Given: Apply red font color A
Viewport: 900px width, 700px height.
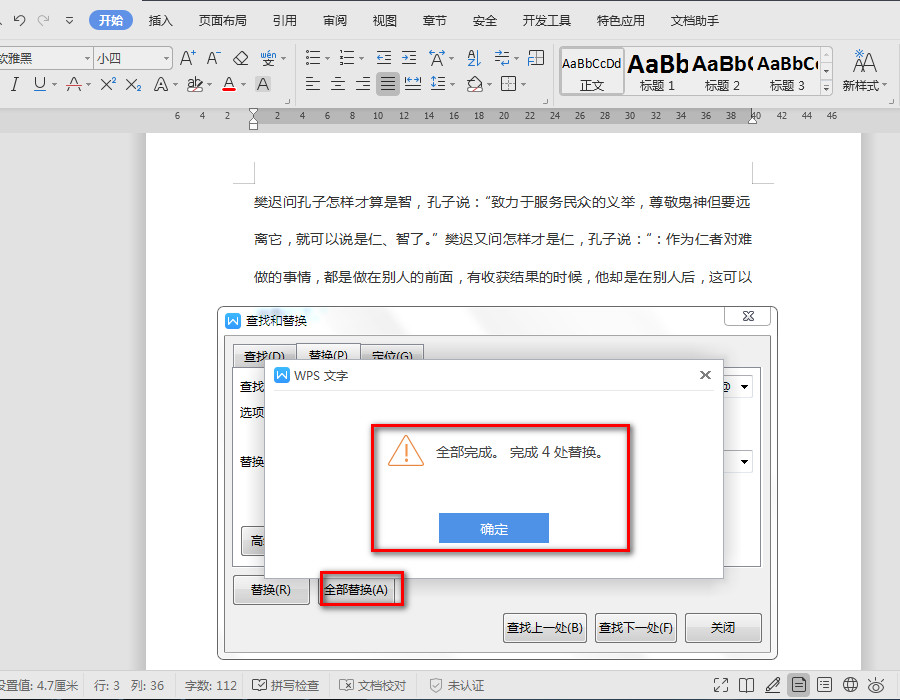Looking at the screenshot, I should click(x=229, y=85).
